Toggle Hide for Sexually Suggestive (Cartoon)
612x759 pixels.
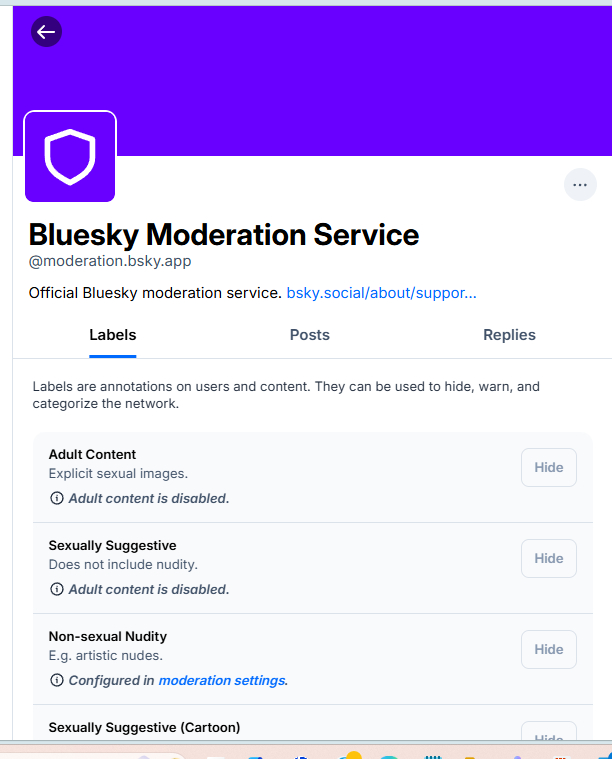pos(548,736)
